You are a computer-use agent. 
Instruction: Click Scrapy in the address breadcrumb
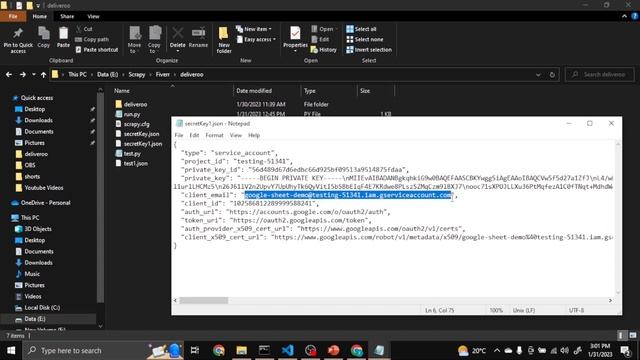pos(137,75)
